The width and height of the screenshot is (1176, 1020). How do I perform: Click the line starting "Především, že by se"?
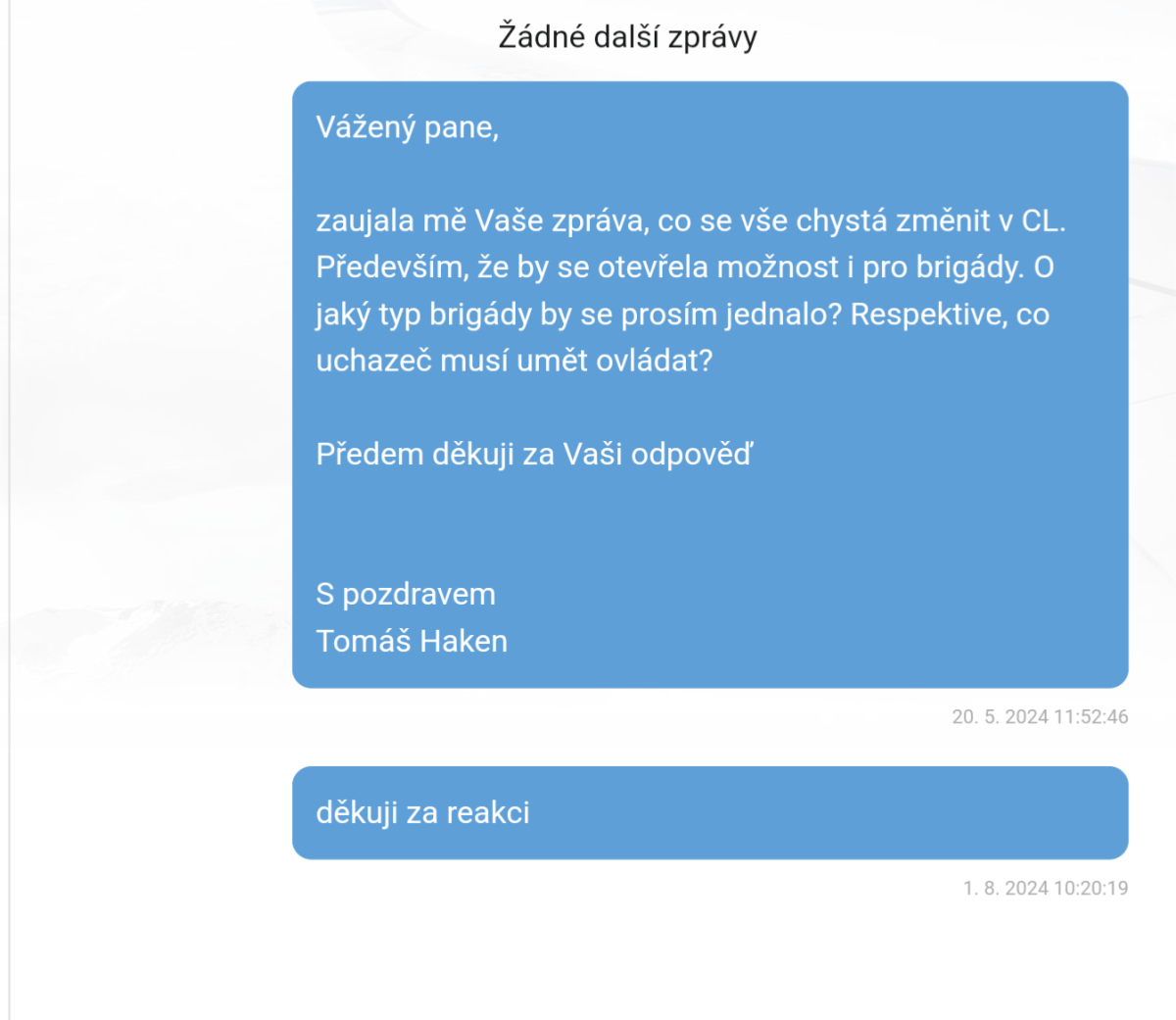[x=685, y=267]
